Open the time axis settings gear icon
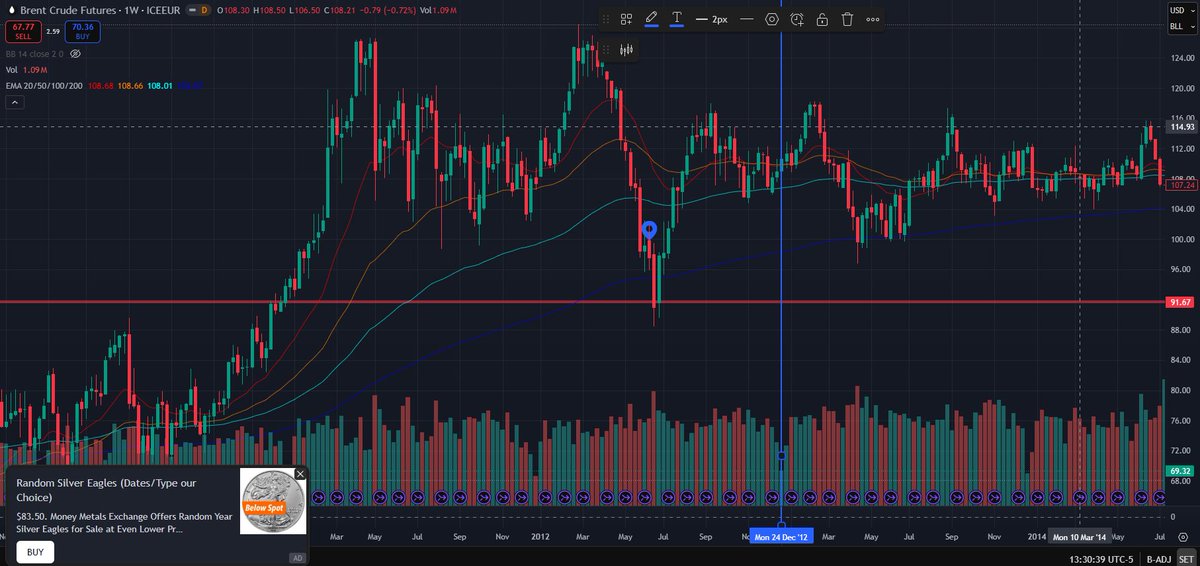The height and width of the screenshot is (566, 1200). [1181, 537]
